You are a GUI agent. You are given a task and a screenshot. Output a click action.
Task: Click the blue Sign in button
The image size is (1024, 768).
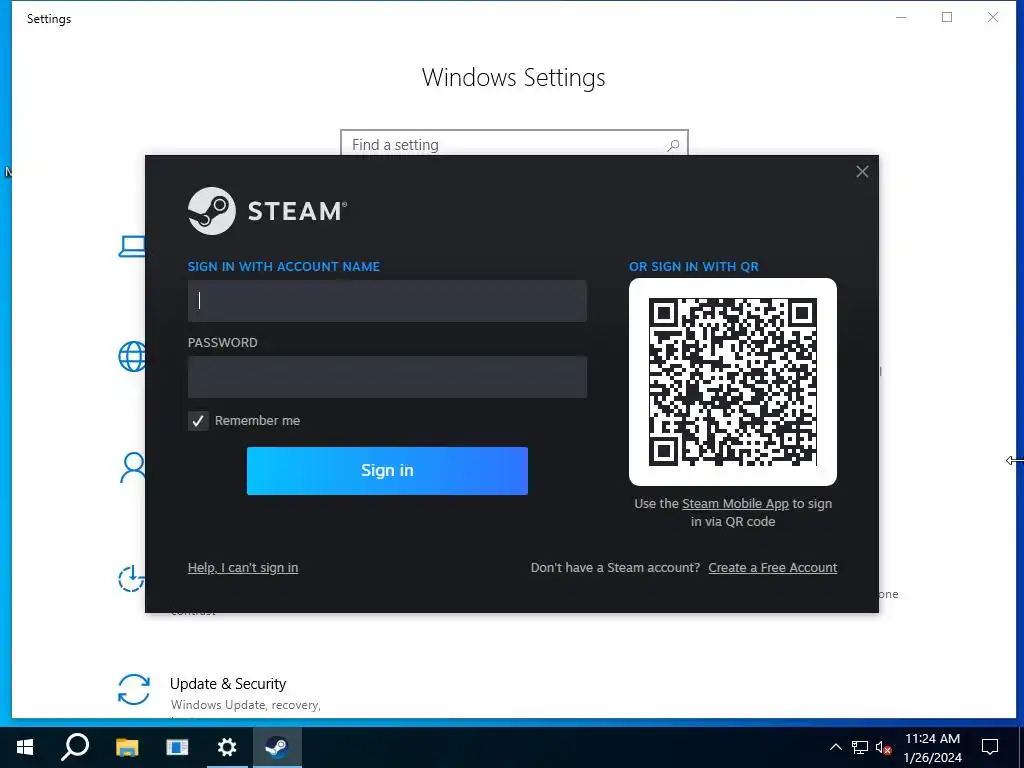pos(387,471)
